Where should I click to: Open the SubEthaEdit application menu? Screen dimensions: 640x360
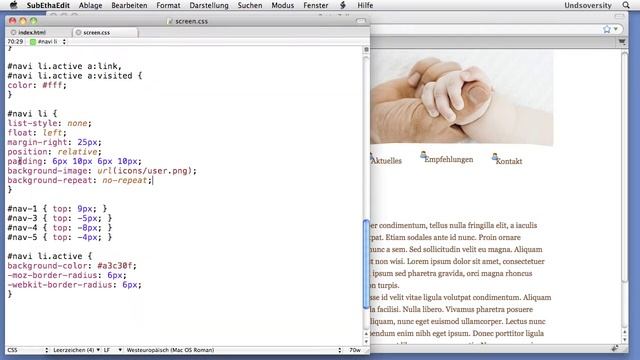coord(48,5)
